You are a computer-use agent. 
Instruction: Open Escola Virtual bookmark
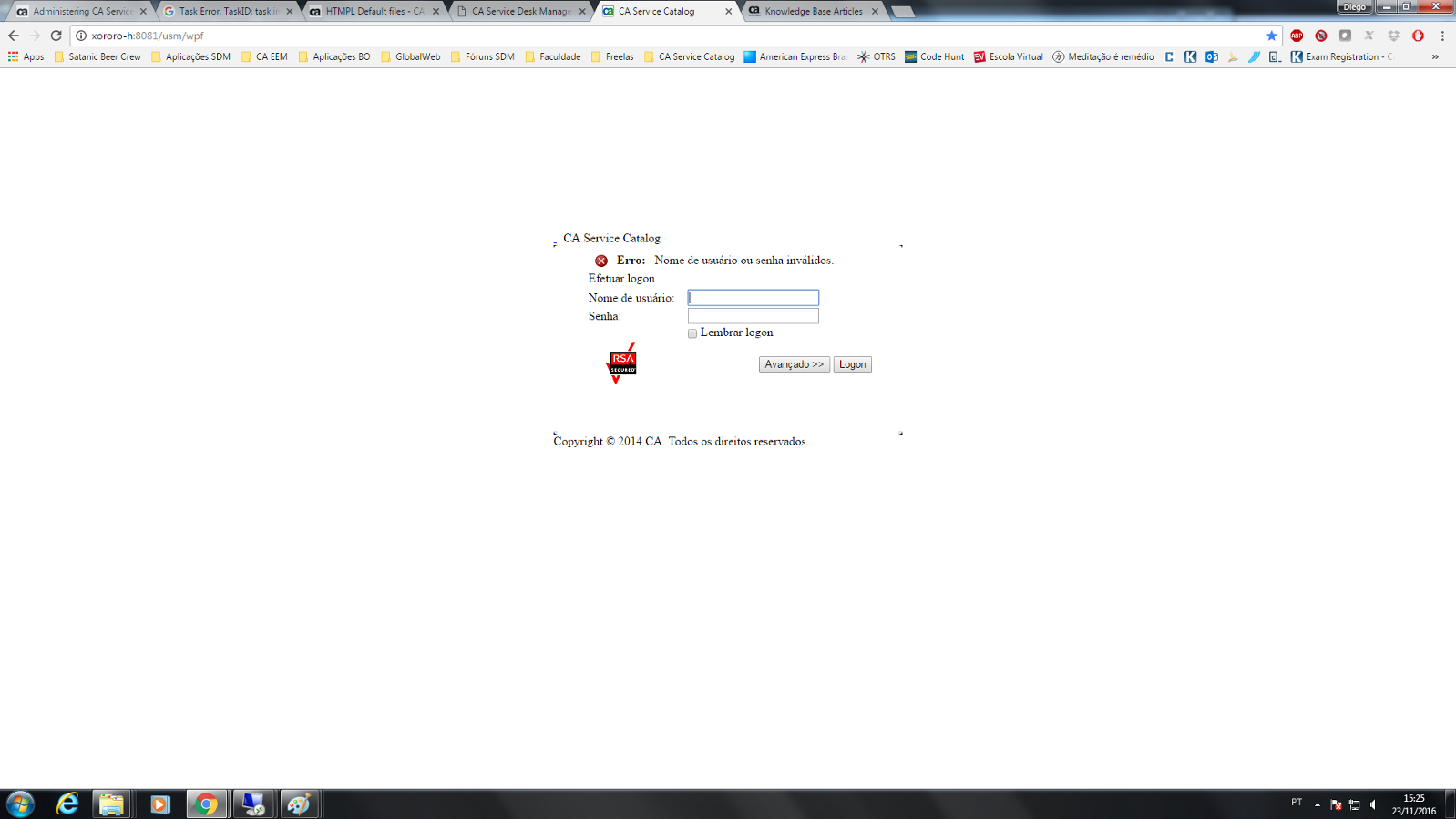[x=1008, y=56]
